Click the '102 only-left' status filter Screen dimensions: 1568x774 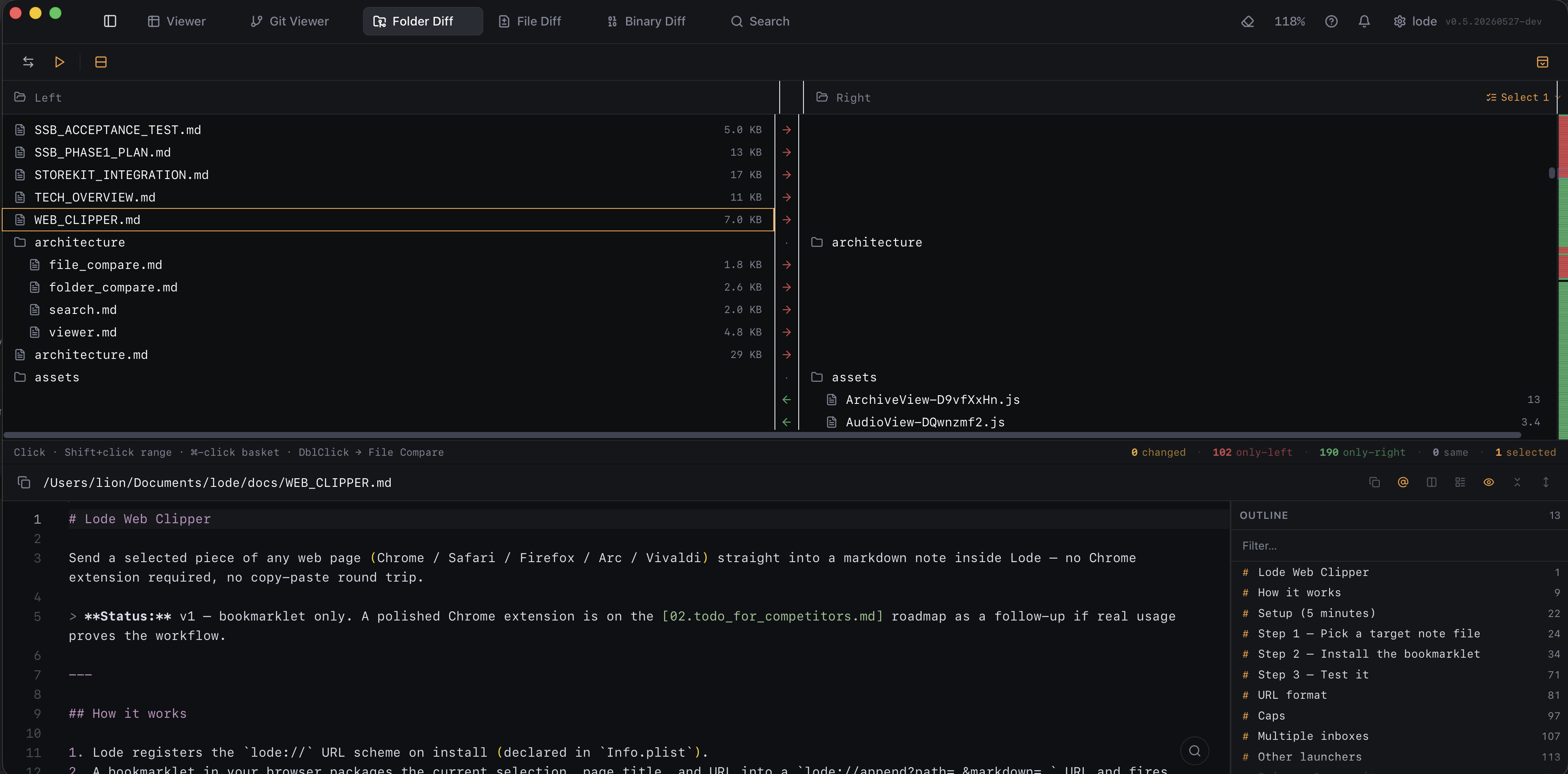1252,453
